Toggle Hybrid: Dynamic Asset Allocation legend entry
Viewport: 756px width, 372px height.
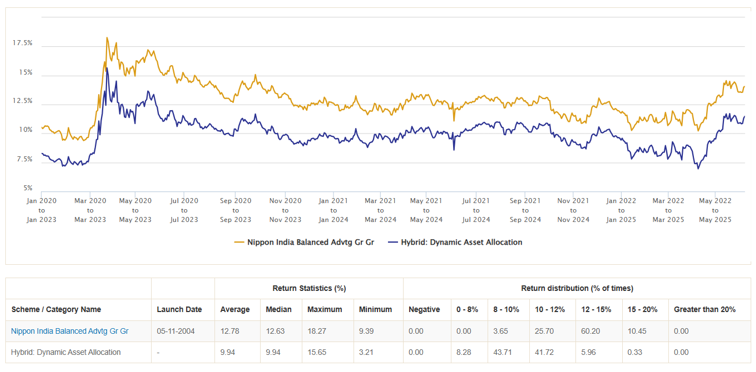455,242
